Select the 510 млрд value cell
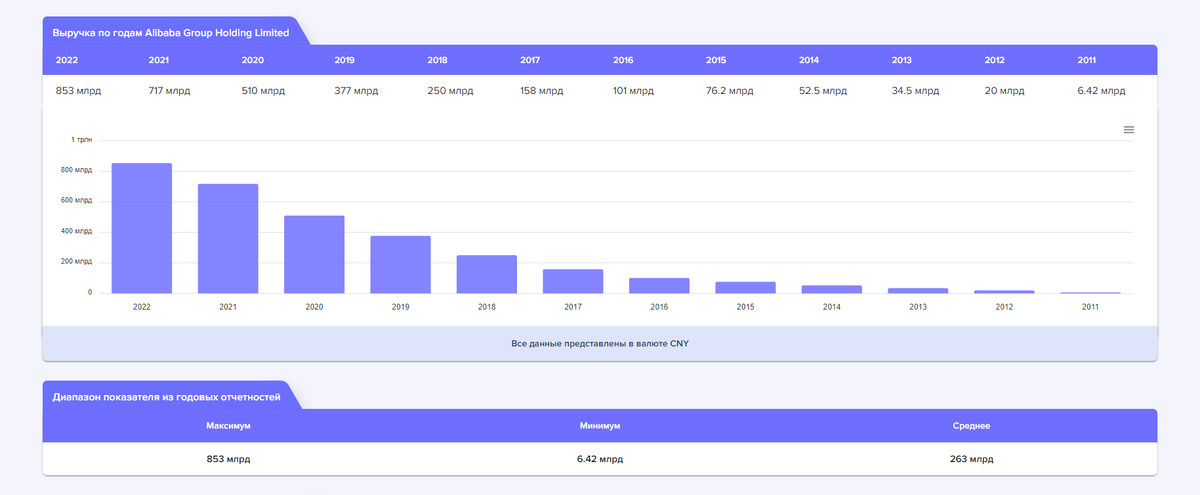The image size is (1200, 495). [x=263, y=90]
